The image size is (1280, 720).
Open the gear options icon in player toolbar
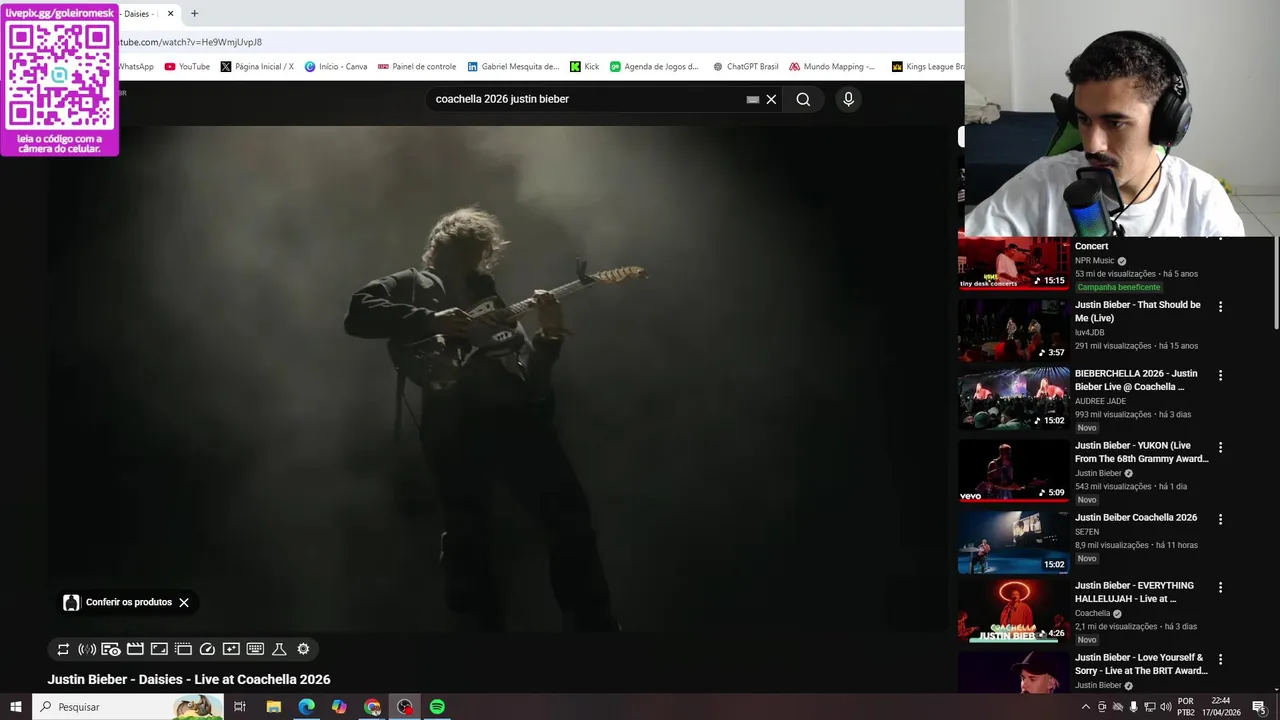tap(303, 649)
